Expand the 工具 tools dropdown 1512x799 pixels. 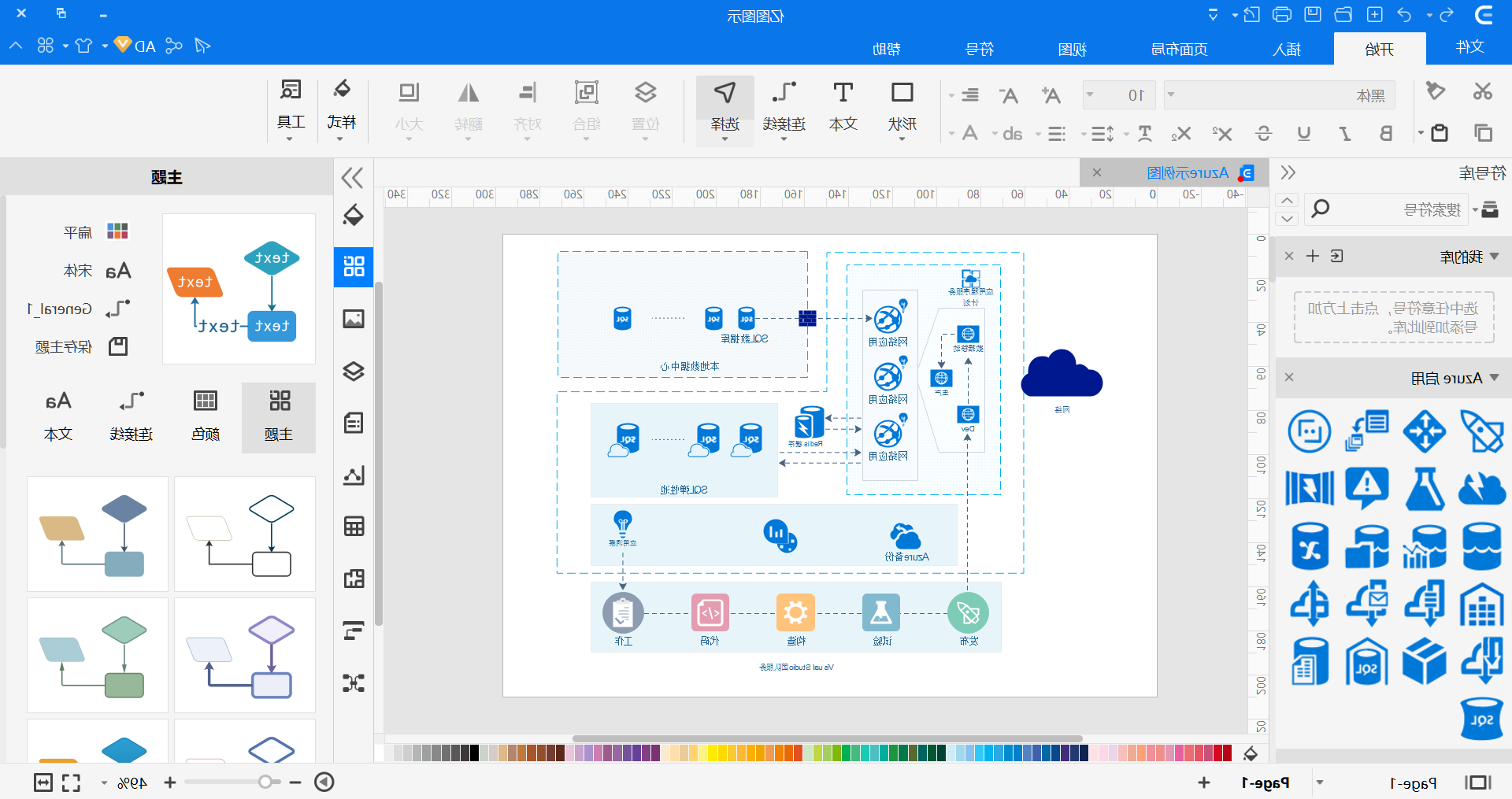pyautogui.click(x=291, y=110)
